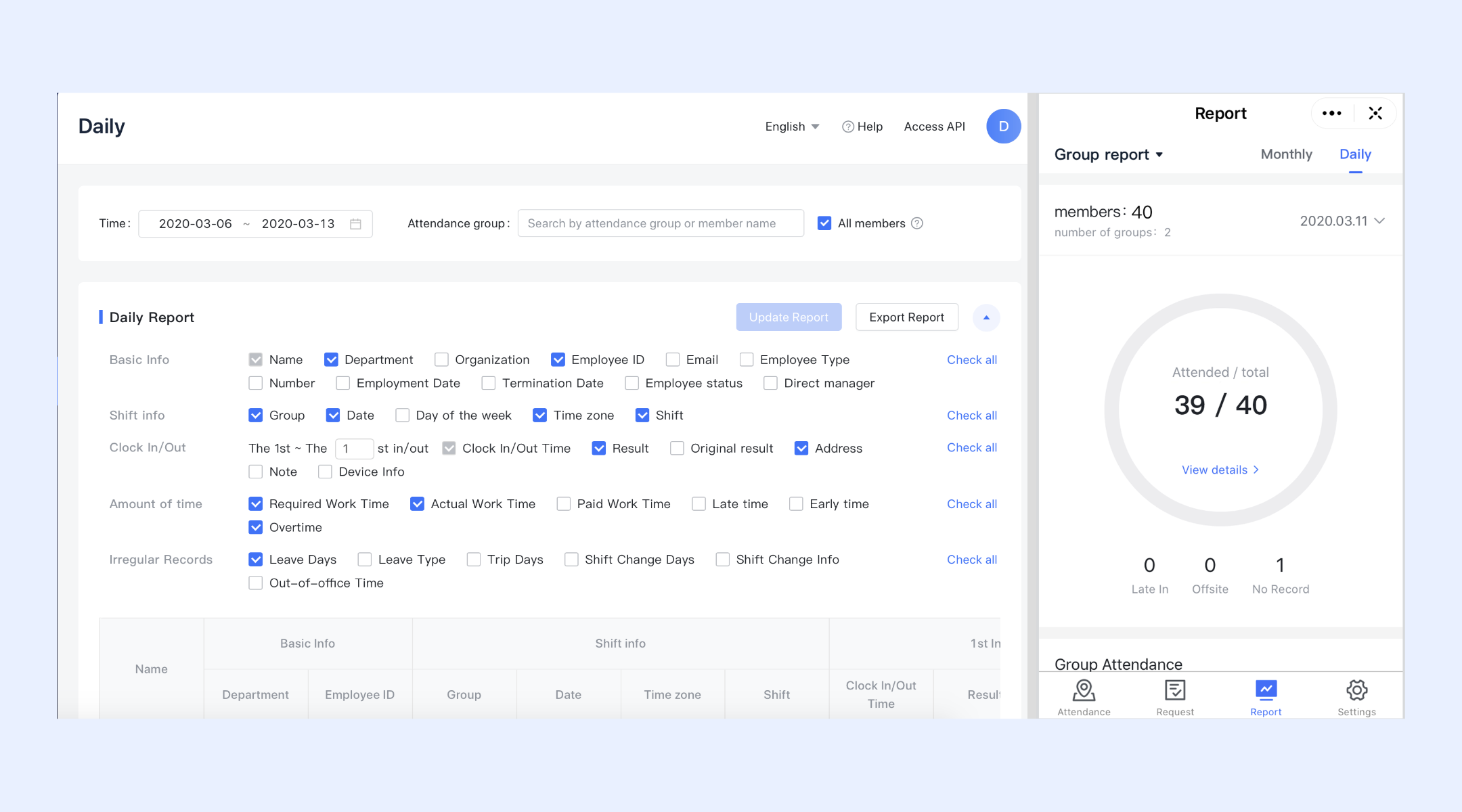This screenshot has height=812, width=1462.
Task: Click the View details link
Action: [x=1220, y=470]
